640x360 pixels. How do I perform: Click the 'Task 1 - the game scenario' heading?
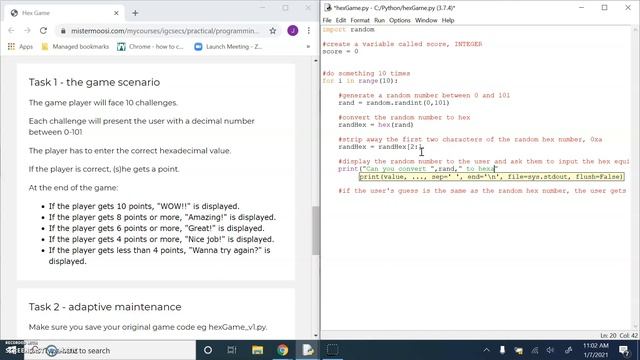point(94,82)
